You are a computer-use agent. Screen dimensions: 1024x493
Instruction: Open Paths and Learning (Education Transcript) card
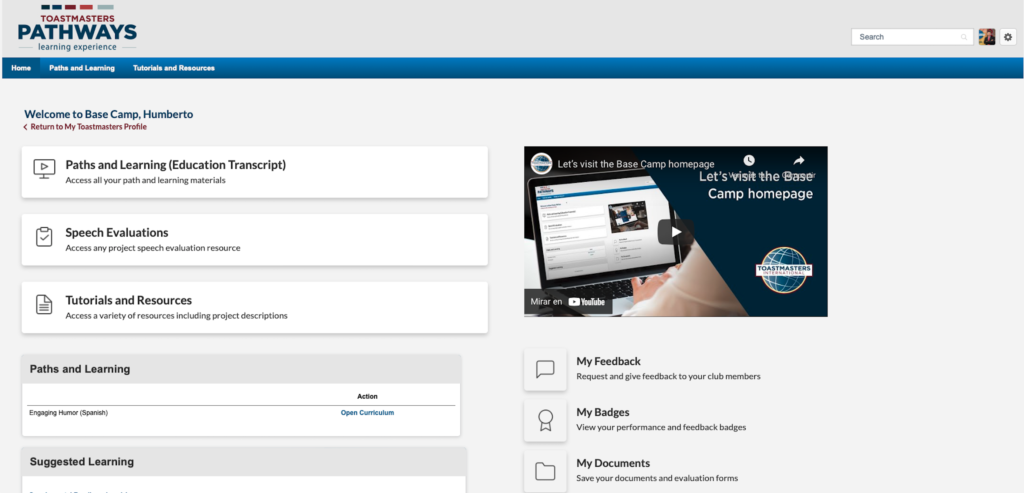(255, 172)
